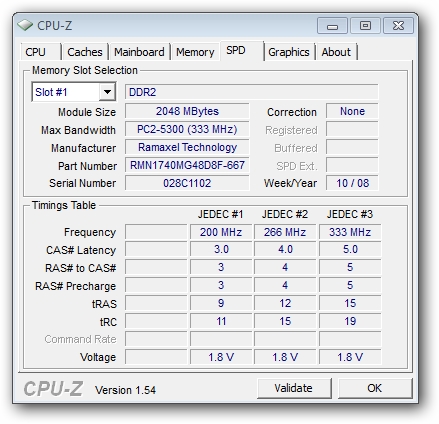The image size is (439, 424).
Task: Click the empty Buffered field
Action: tap(352, 147)
